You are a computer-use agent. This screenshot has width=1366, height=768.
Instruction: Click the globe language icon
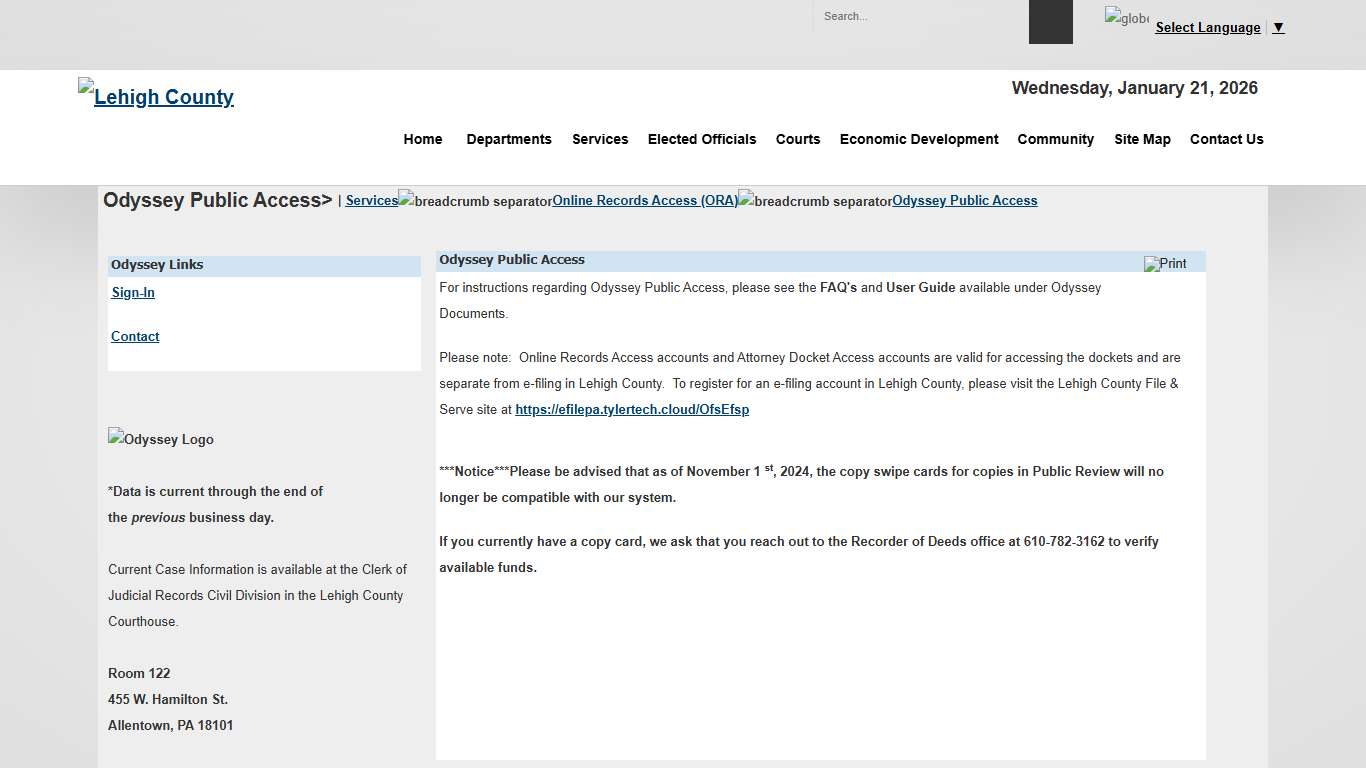pyautogui.click(x=1126, y=18)
